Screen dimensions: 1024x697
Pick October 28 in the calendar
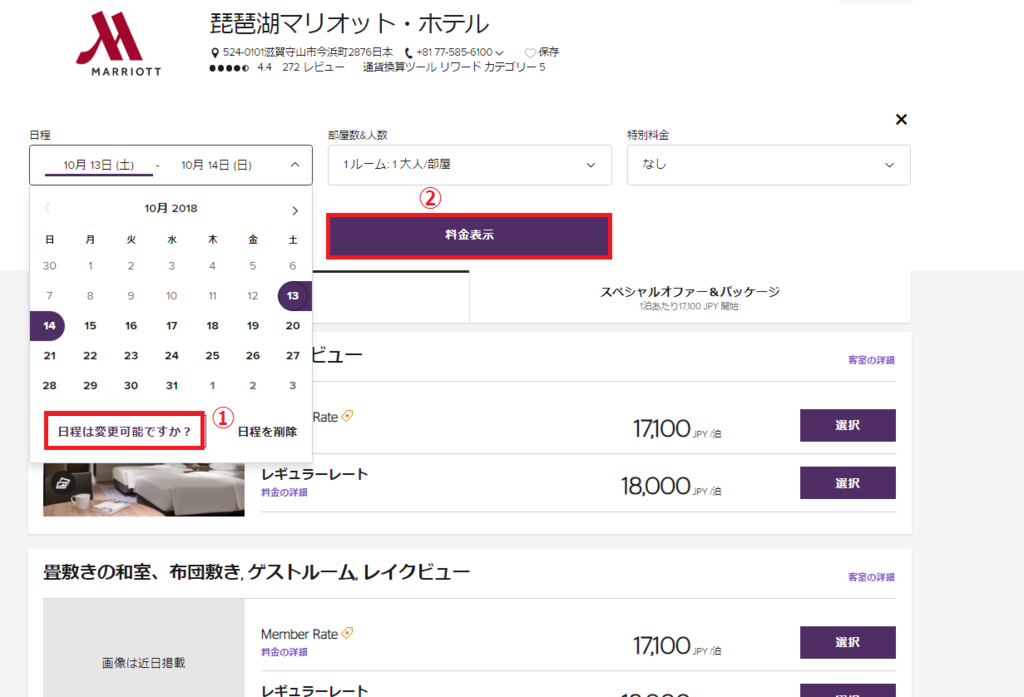(x=50, y=385)
